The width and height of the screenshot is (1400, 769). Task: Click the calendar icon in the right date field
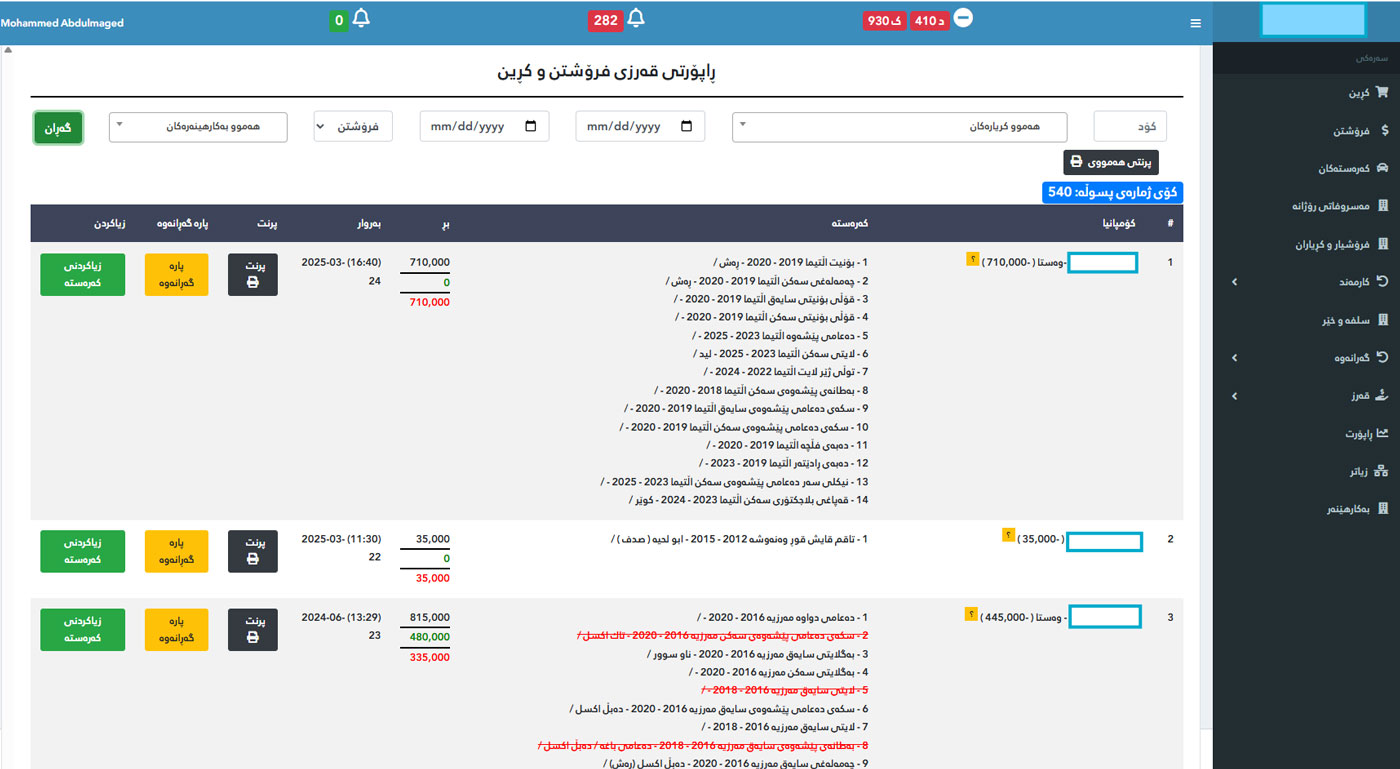[686, 127]
